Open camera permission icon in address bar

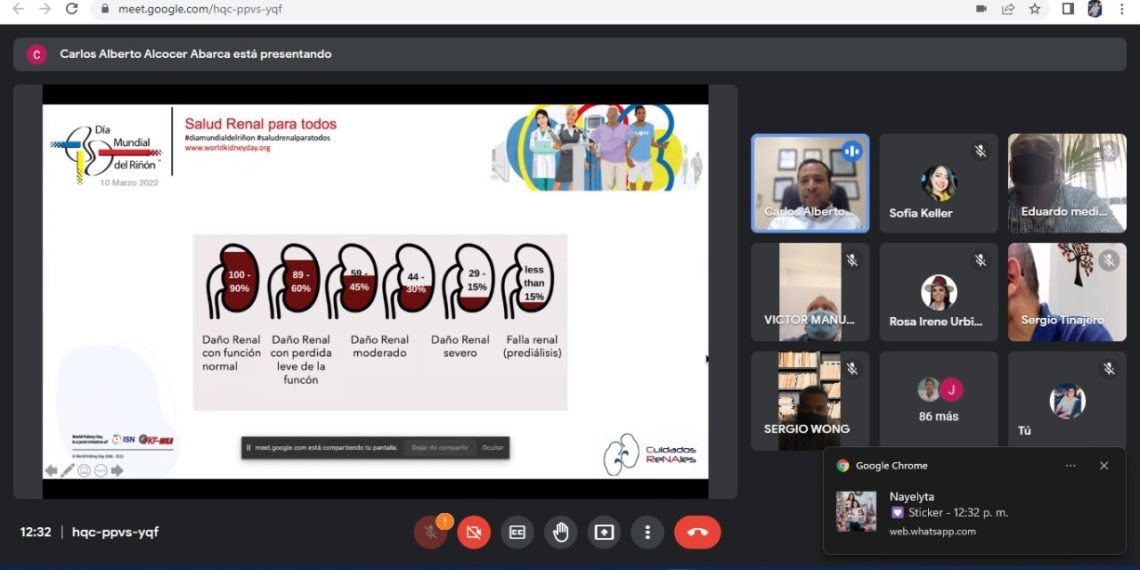[981, 9]
